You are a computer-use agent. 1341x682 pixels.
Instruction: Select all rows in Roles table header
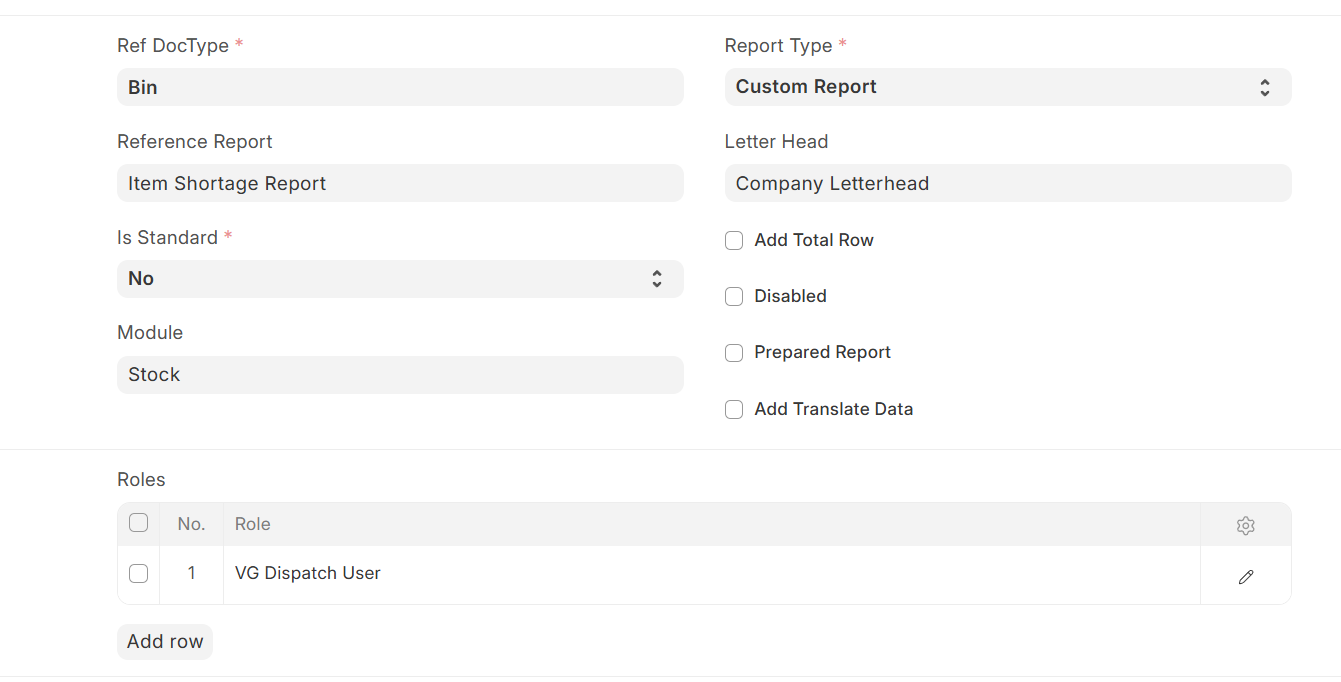point(139,523)
